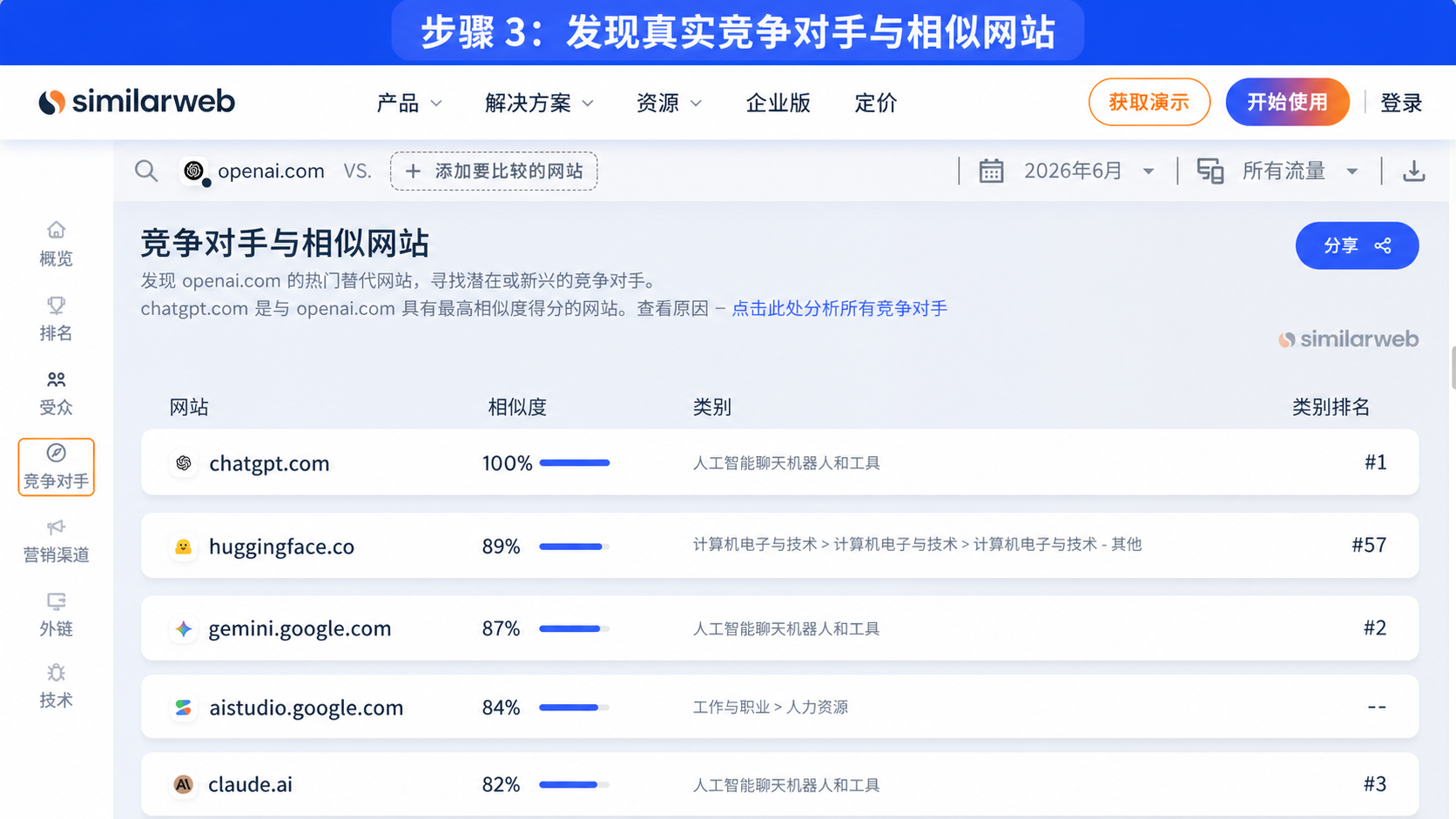Expand the 解决方案 solutions menu
The height and width of the screenshot is (819, 1456).
pos(539,103)
